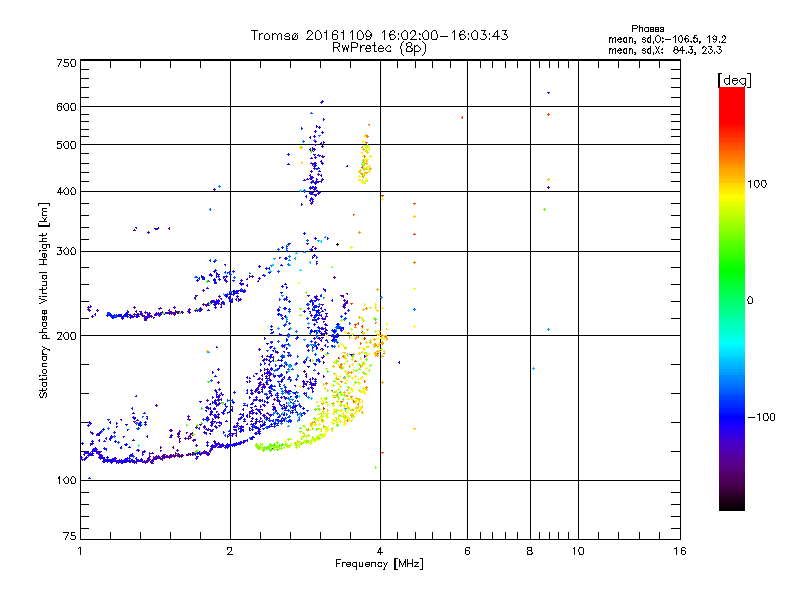This screenshot has height=600, width=800.
Task: Click the colorbar tick label '-100'
Action: [761, 417]
